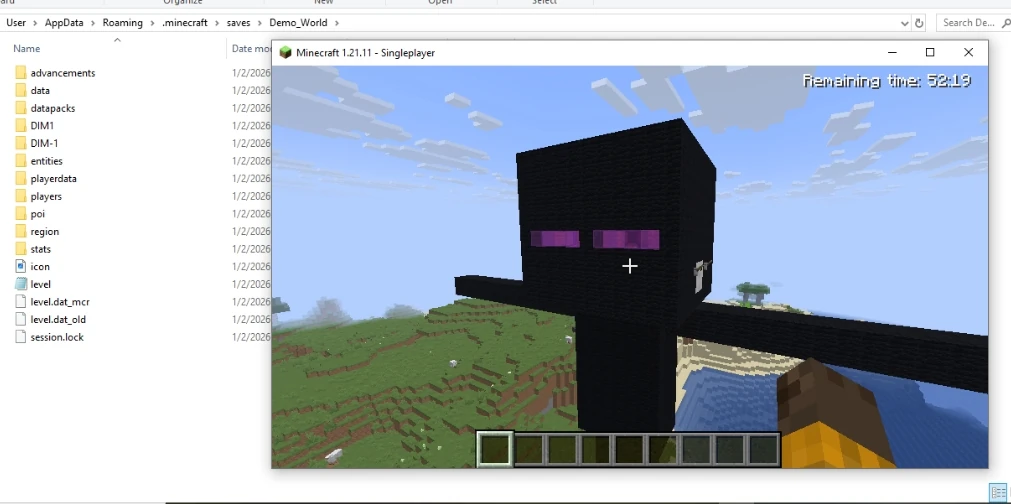Open the advancements folder icon
Image resolution: width=1011 pixels, height=504 pixels.
[x=20, y=73]
